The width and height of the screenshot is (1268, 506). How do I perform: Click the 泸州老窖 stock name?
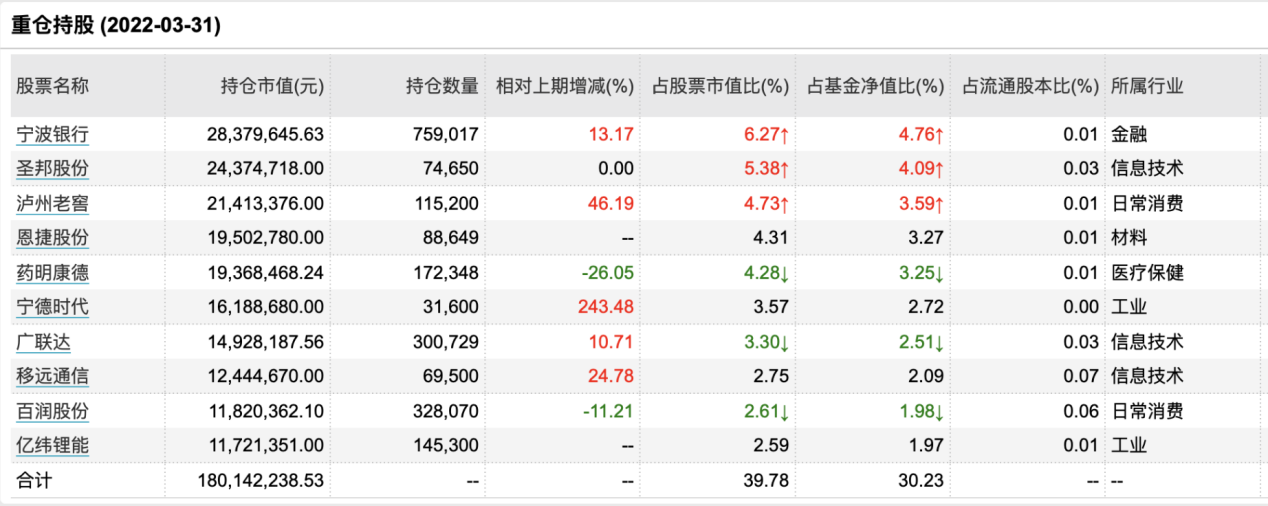(x=52, y=203)
